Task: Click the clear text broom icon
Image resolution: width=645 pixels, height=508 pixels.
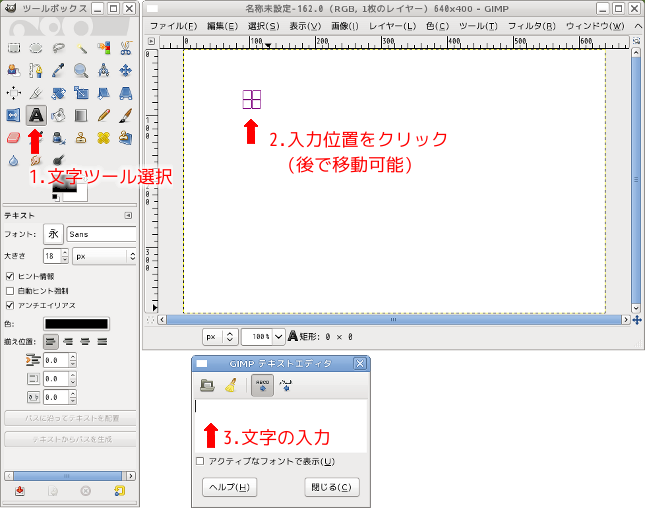Action: [x=229, y=384]
